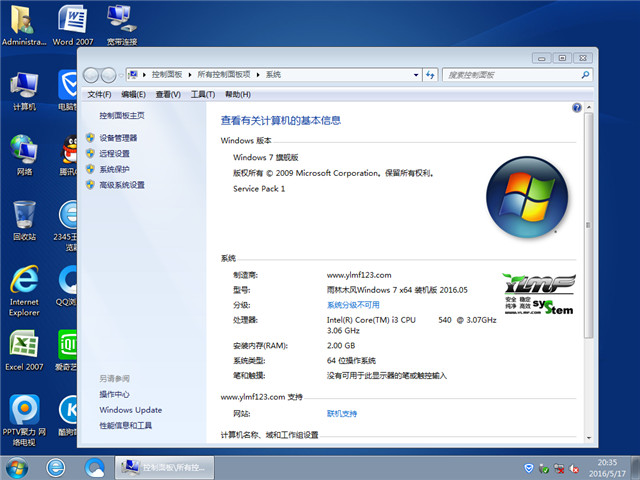Open the Recycle Bin (回收站)
The height and width of the screenshot is (480, 640).
(x=24, y=218)
